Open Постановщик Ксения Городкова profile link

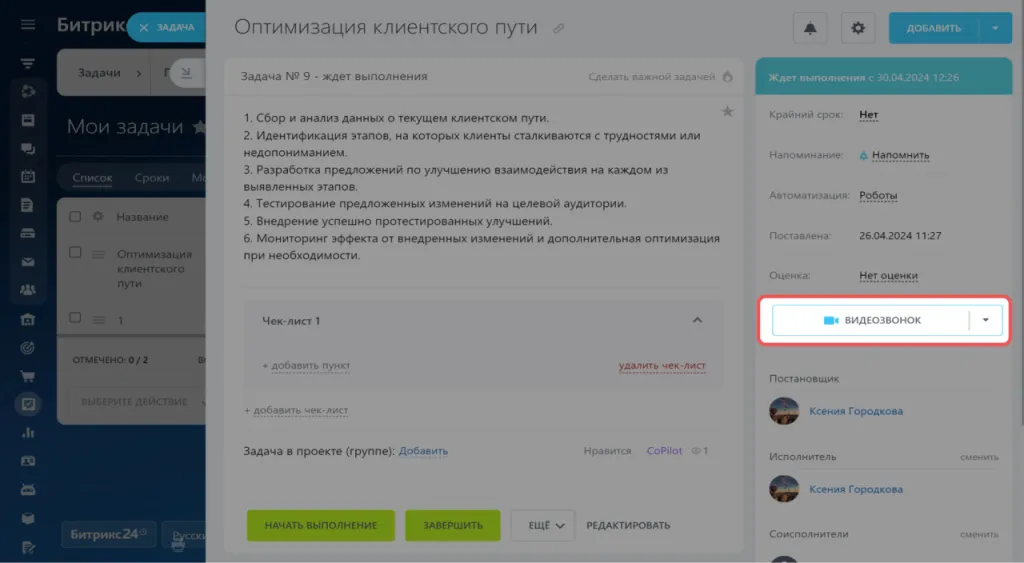coord(856,411)
